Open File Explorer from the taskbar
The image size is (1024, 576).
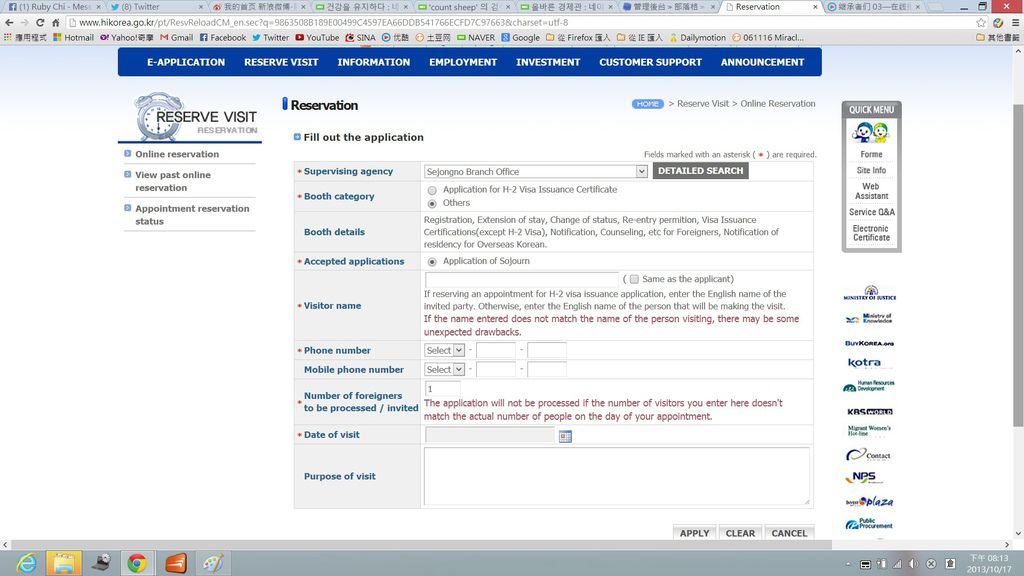click(x=63, y=563)
